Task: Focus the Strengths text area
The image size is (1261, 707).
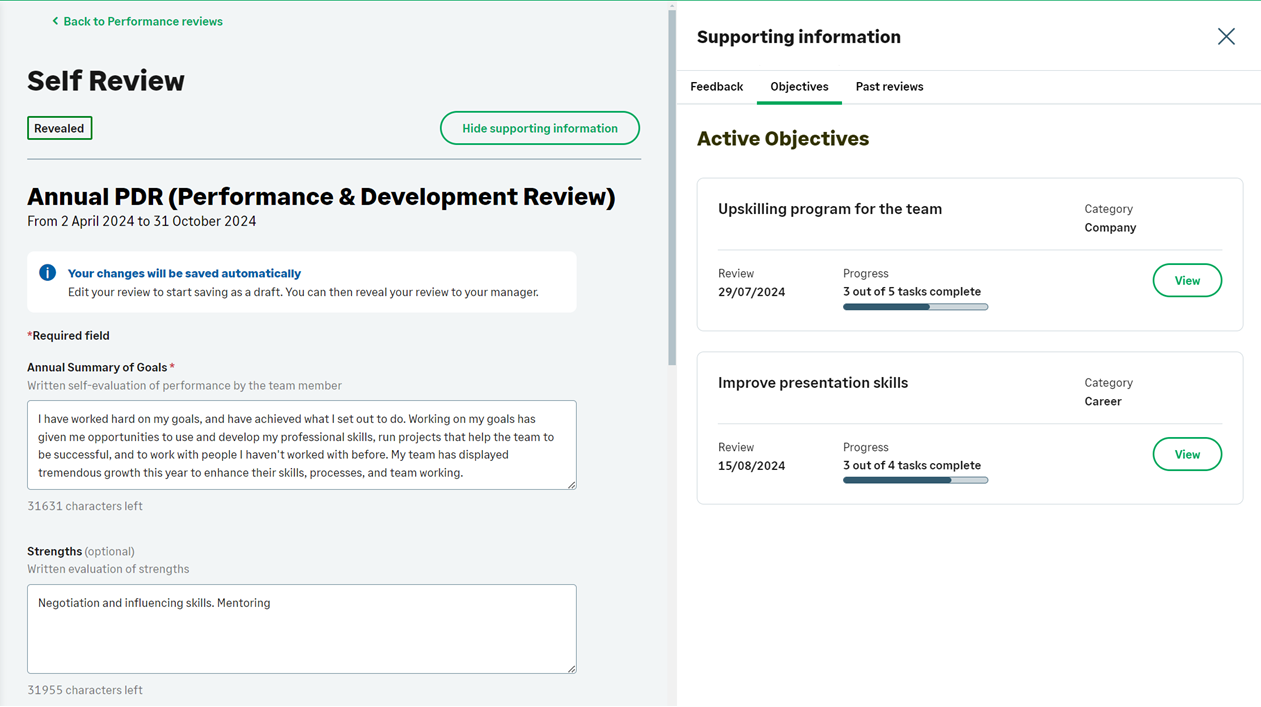Action: pyautogui.click(x=301, y=629)
